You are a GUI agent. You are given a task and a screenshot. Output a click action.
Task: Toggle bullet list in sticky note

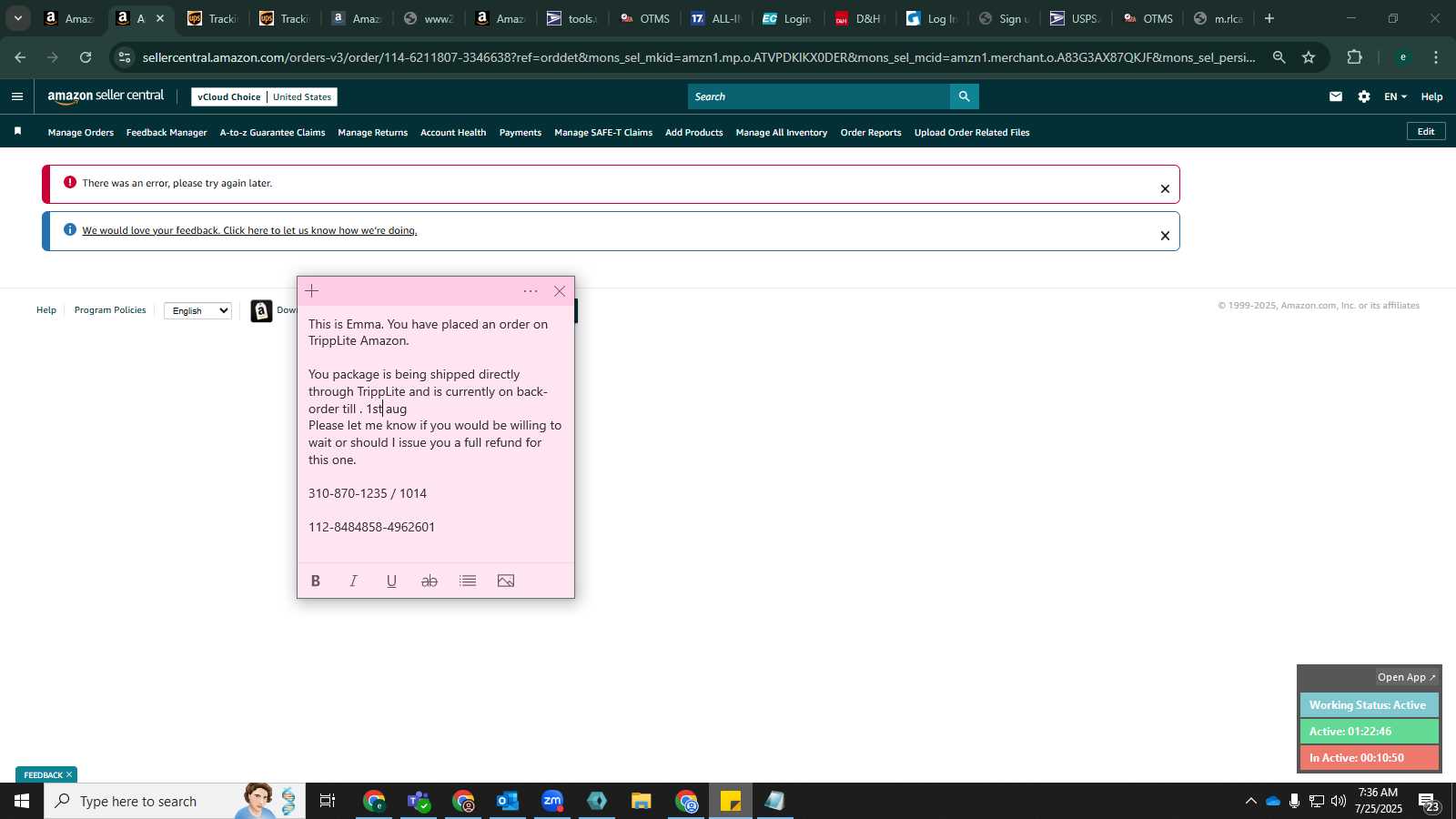[468, 581]
